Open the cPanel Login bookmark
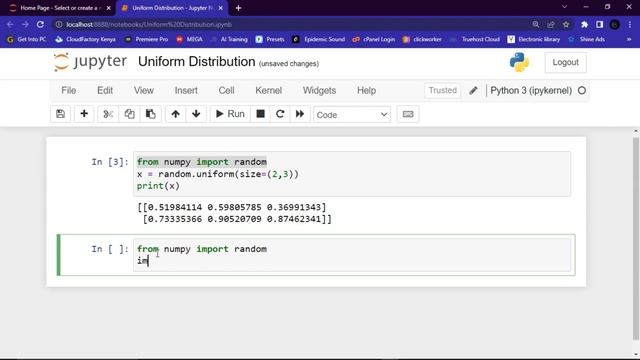This screenshot has width=640, height=360. (373, 39)
